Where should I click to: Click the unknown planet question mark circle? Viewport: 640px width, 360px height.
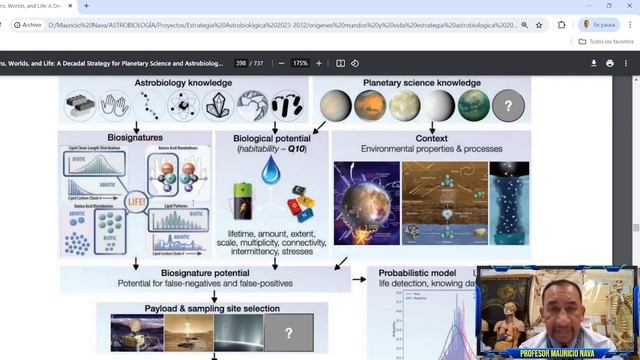pos(508,106)
